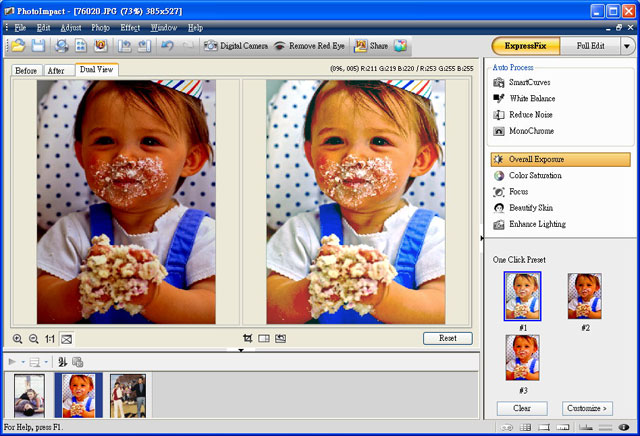Open Digital Camera import
The image size is (640, 436).
click(235, 46)
